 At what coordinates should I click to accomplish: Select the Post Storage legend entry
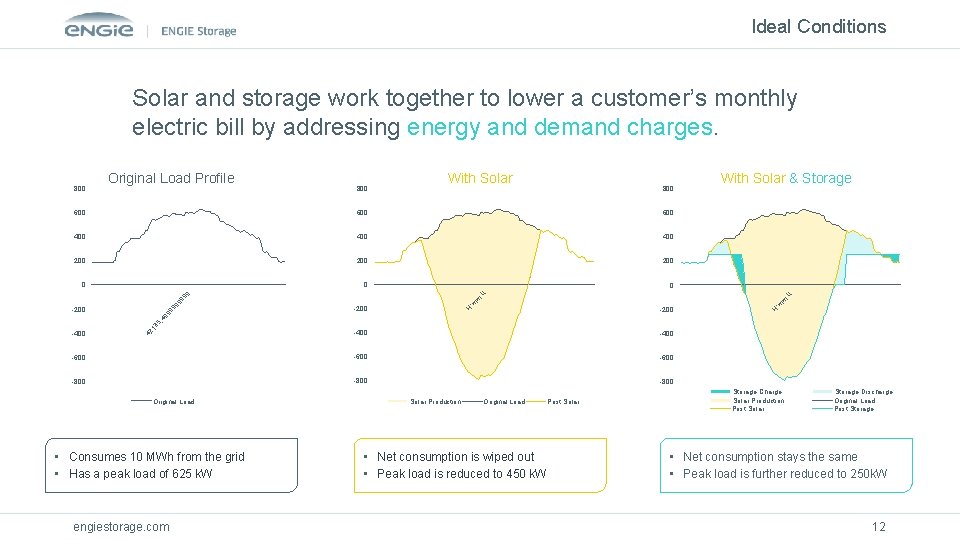pos(856,409)
